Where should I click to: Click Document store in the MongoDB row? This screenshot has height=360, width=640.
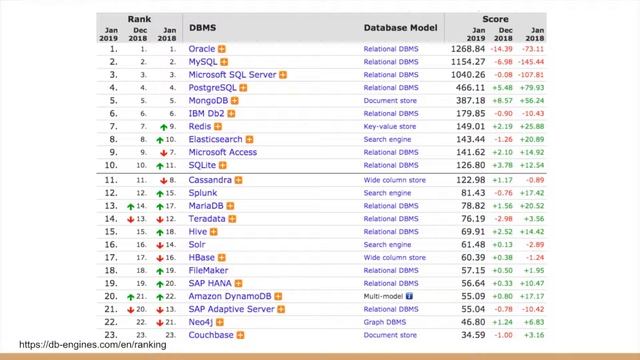coord(390,101)
